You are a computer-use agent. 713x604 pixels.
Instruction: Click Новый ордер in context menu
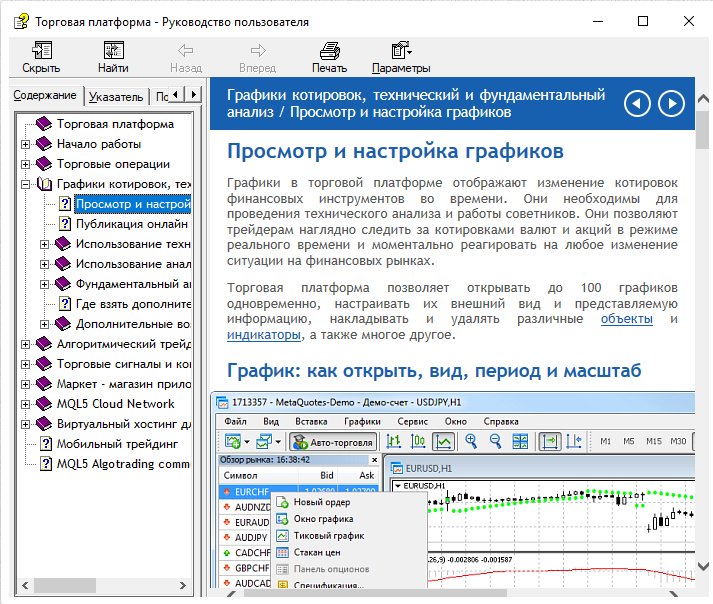pos(349,502)
